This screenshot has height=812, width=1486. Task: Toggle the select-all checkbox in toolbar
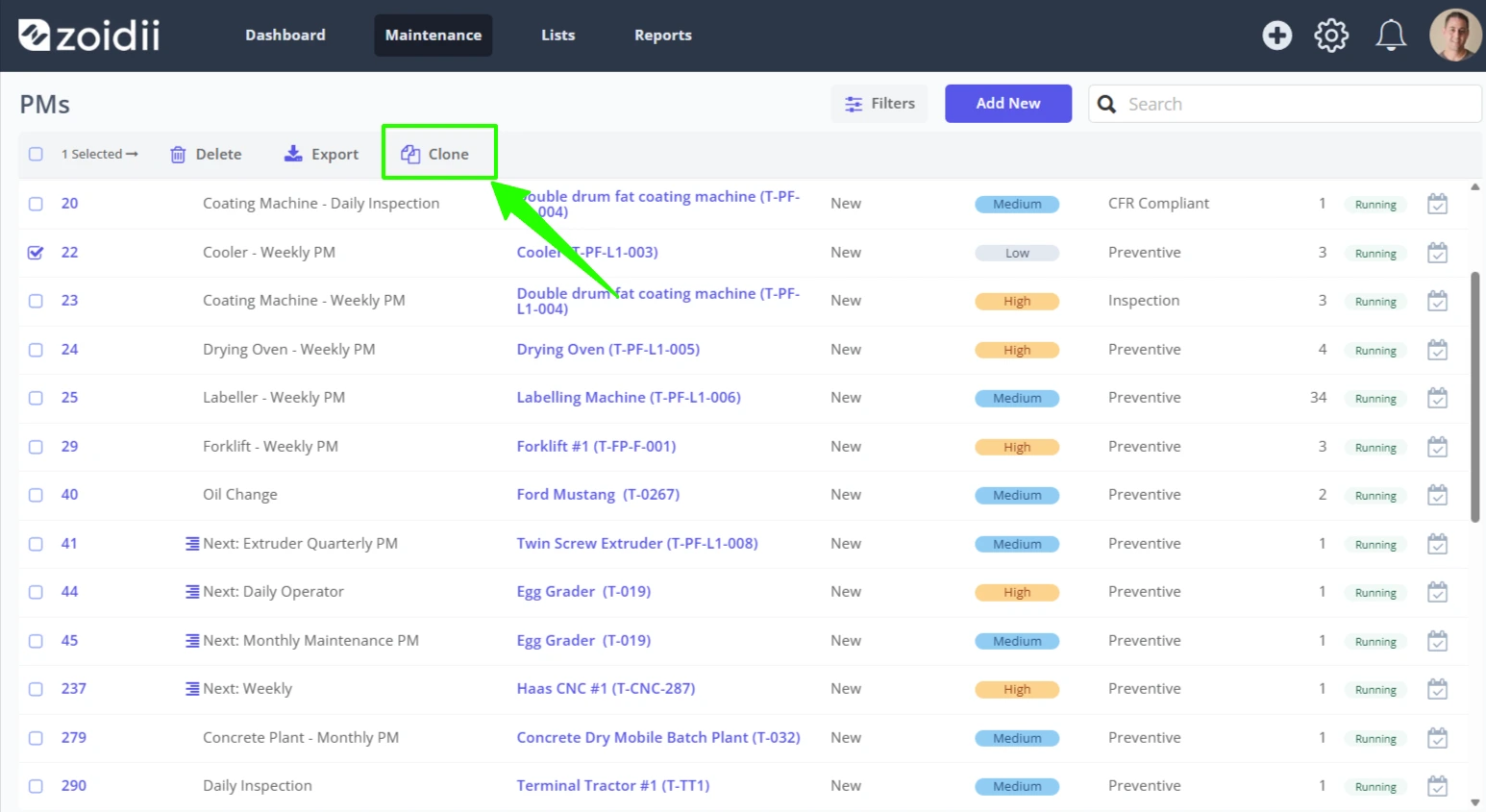[36, 154]
